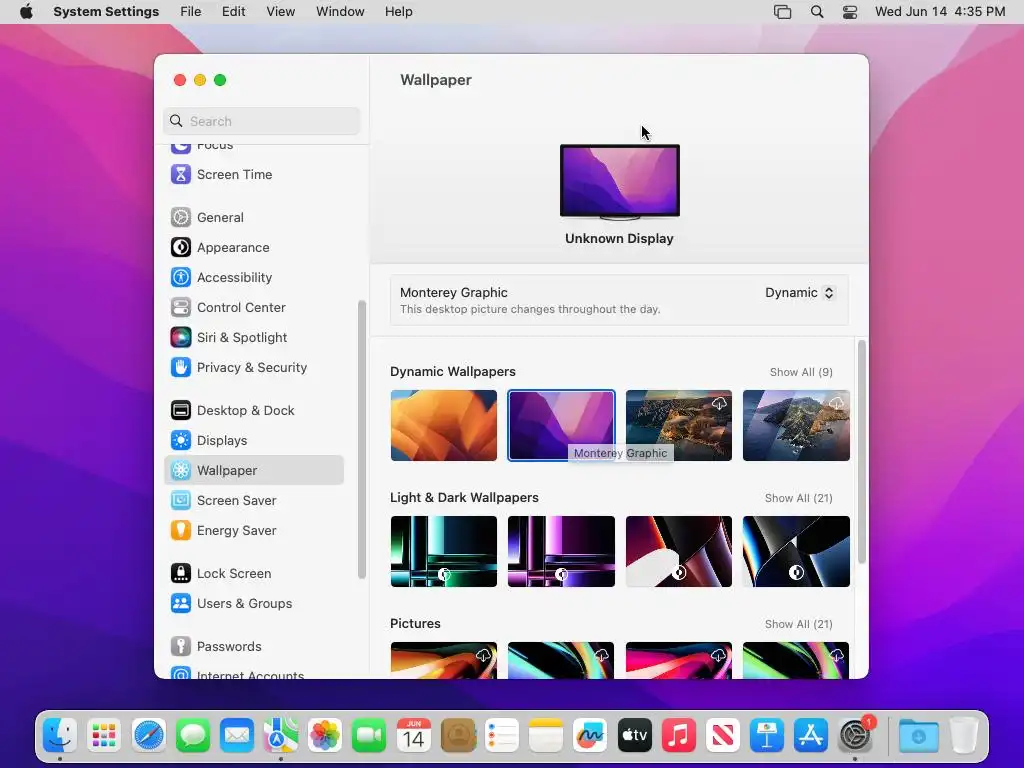This screenshot has height=768, width=1024.
Task: Show all 21 Pictures
Action: 799,624
